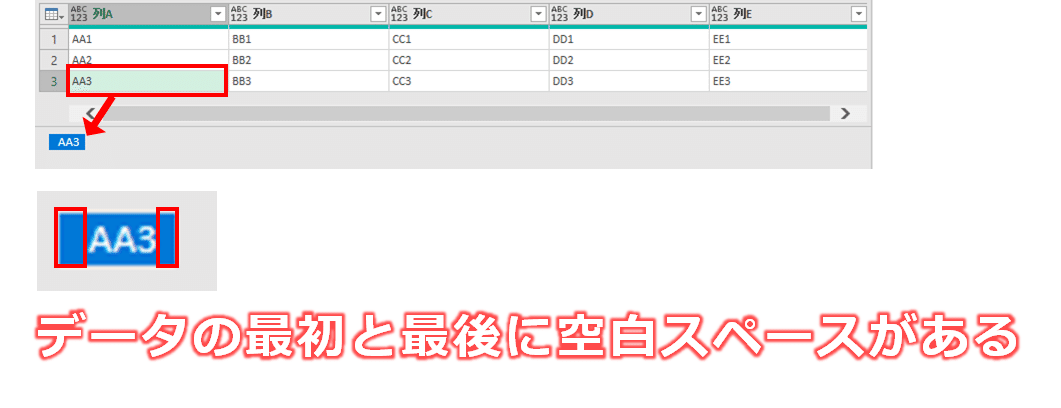Open filter dropdown for 列B

378,14
